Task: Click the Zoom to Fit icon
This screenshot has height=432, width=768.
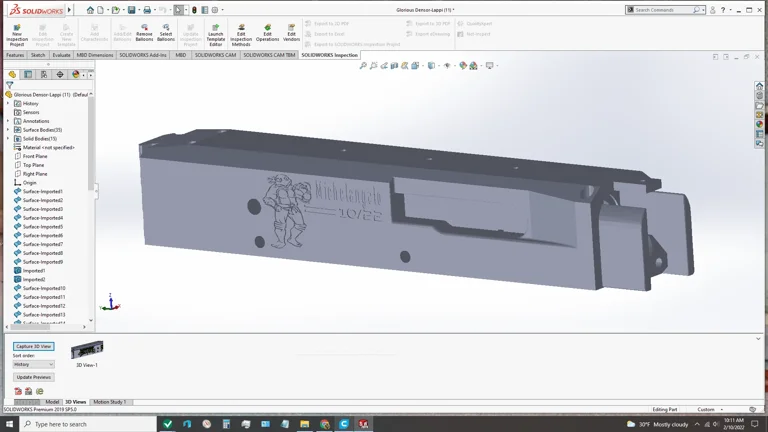Action: pos(363,66)
